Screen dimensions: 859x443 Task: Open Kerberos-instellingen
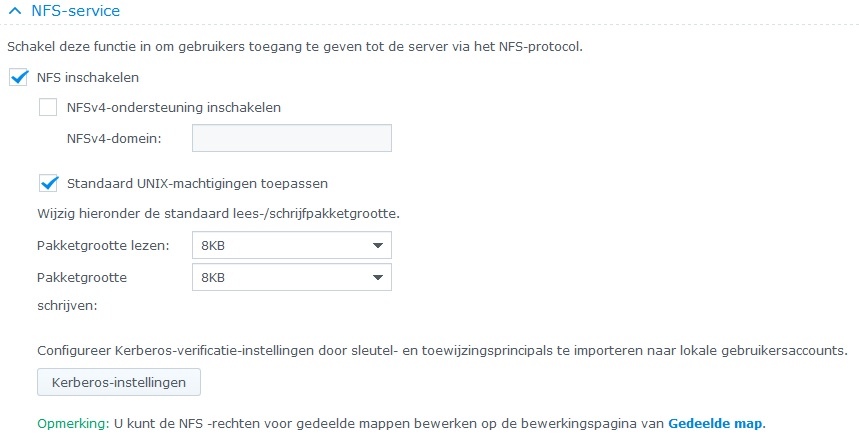point(119,382)
